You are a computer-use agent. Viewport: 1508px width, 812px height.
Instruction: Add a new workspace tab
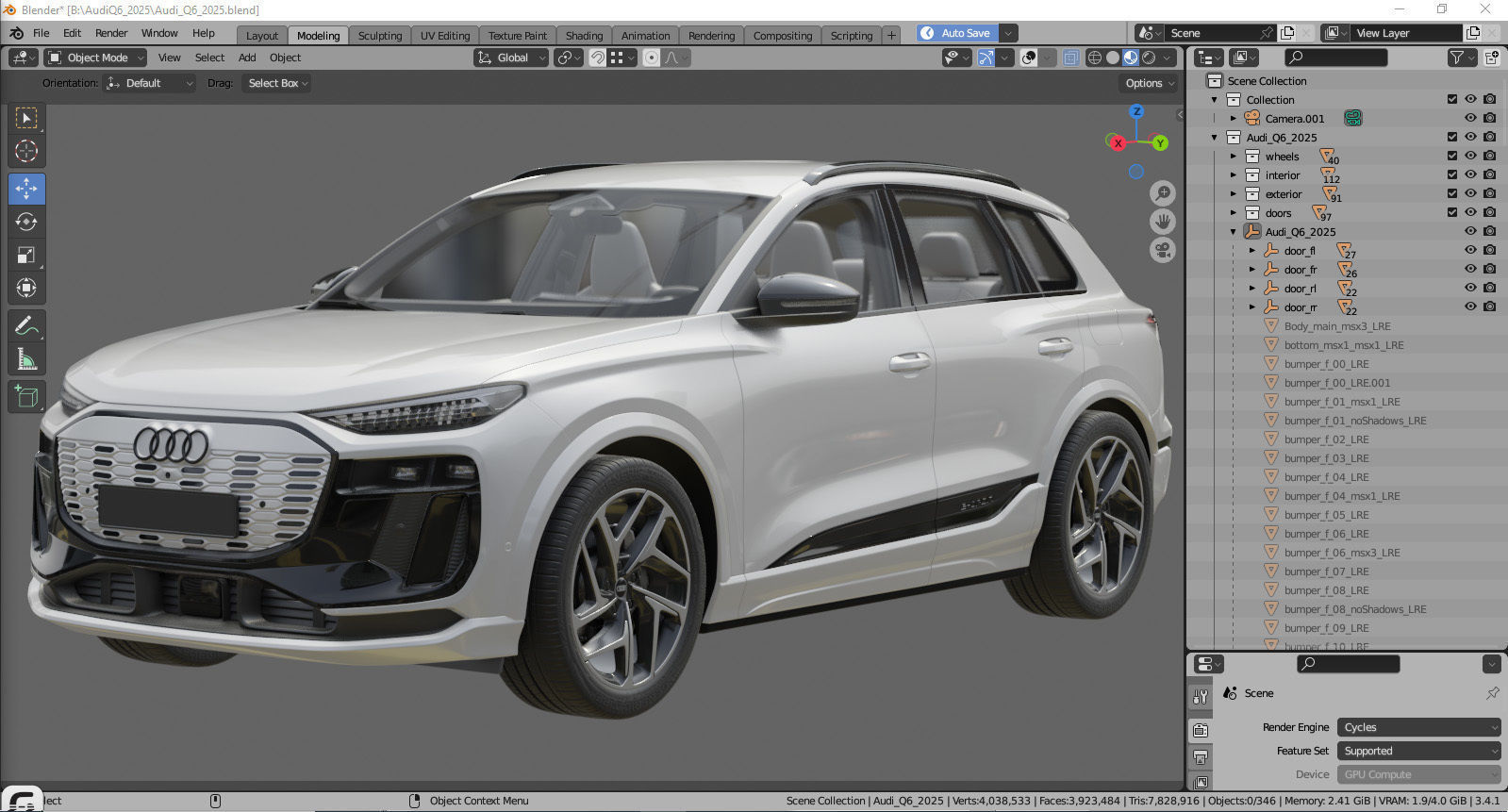(x=891, y=36)
